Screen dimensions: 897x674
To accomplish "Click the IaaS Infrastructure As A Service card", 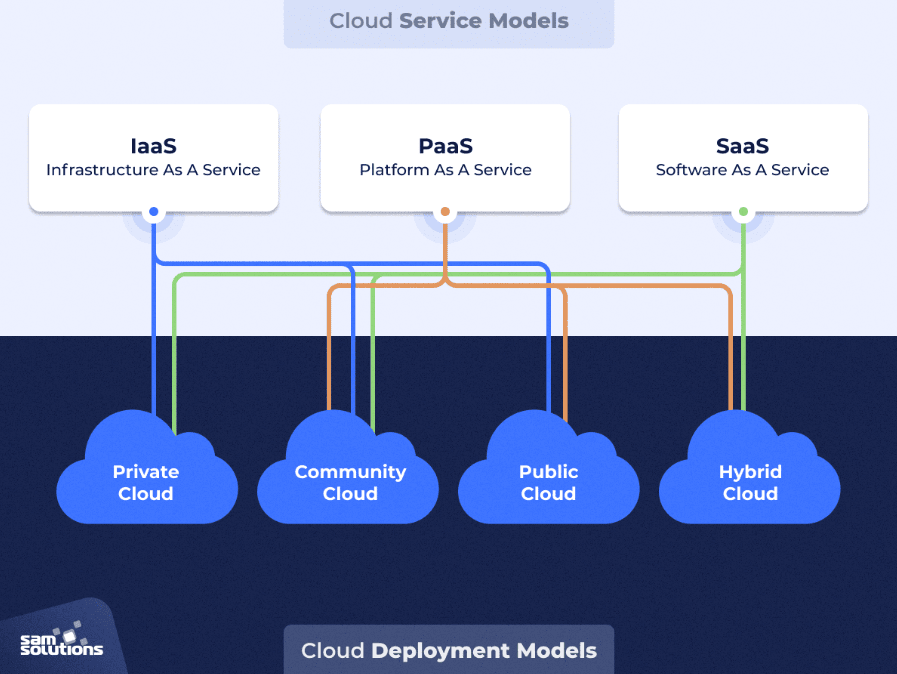I will tap(153, 158).
